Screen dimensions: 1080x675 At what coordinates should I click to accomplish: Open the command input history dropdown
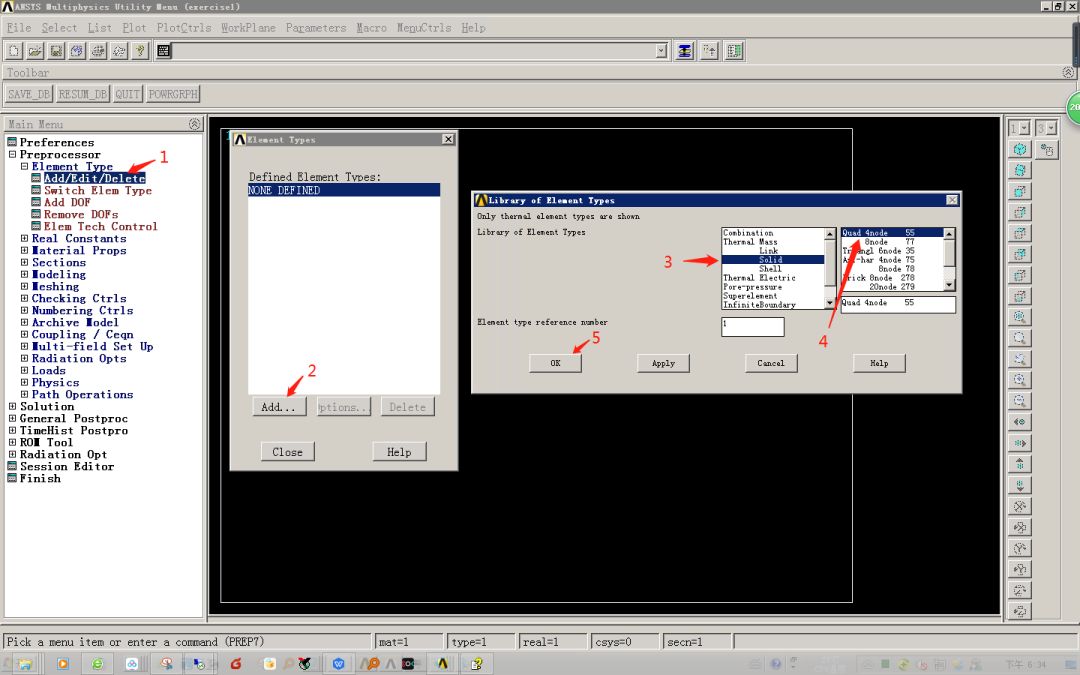tap(661, 50)
